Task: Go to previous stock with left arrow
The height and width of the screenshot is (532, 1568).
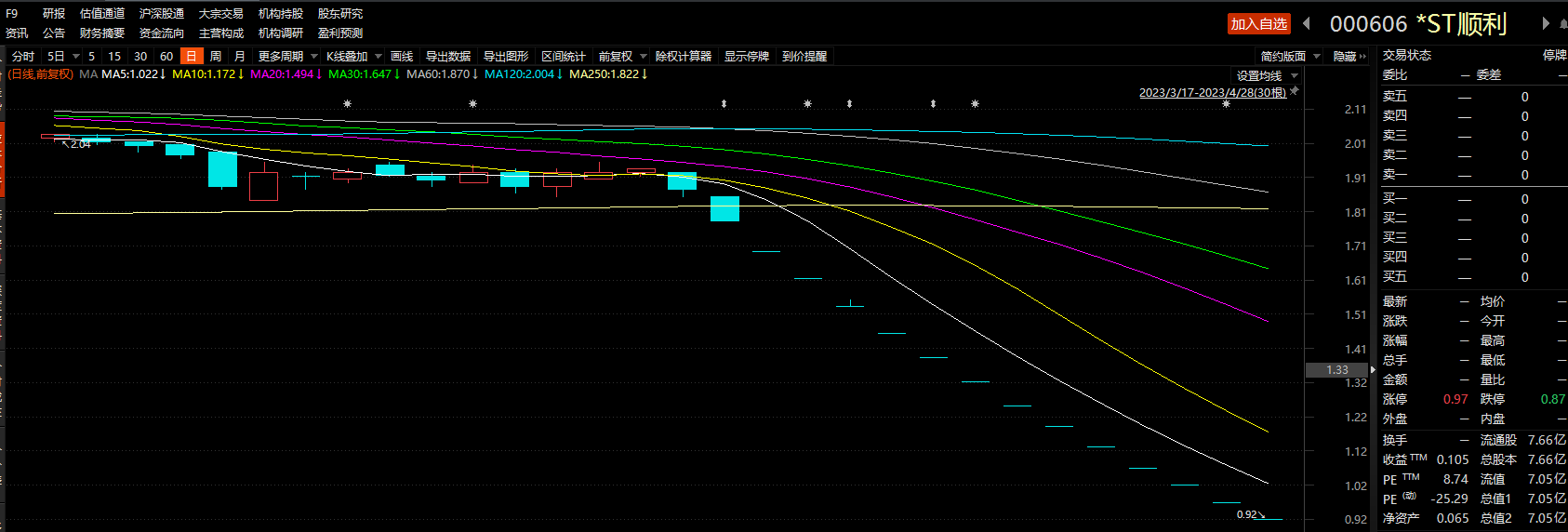Action: coord(1307,23)
